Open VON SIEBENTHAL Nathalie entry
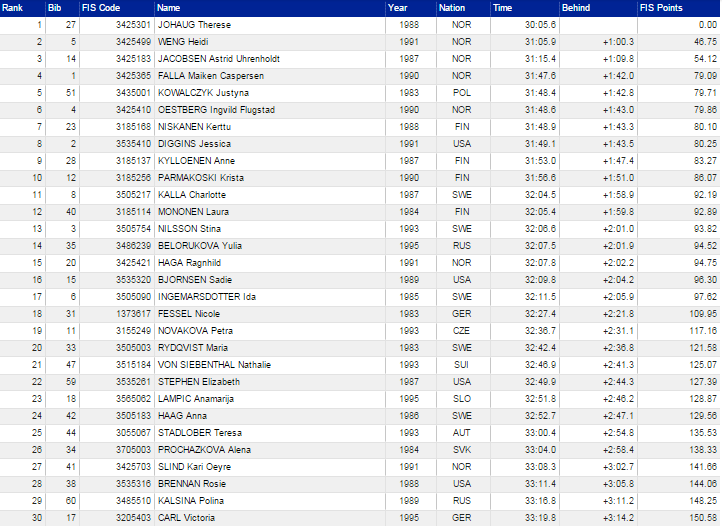 coord(214,366)
